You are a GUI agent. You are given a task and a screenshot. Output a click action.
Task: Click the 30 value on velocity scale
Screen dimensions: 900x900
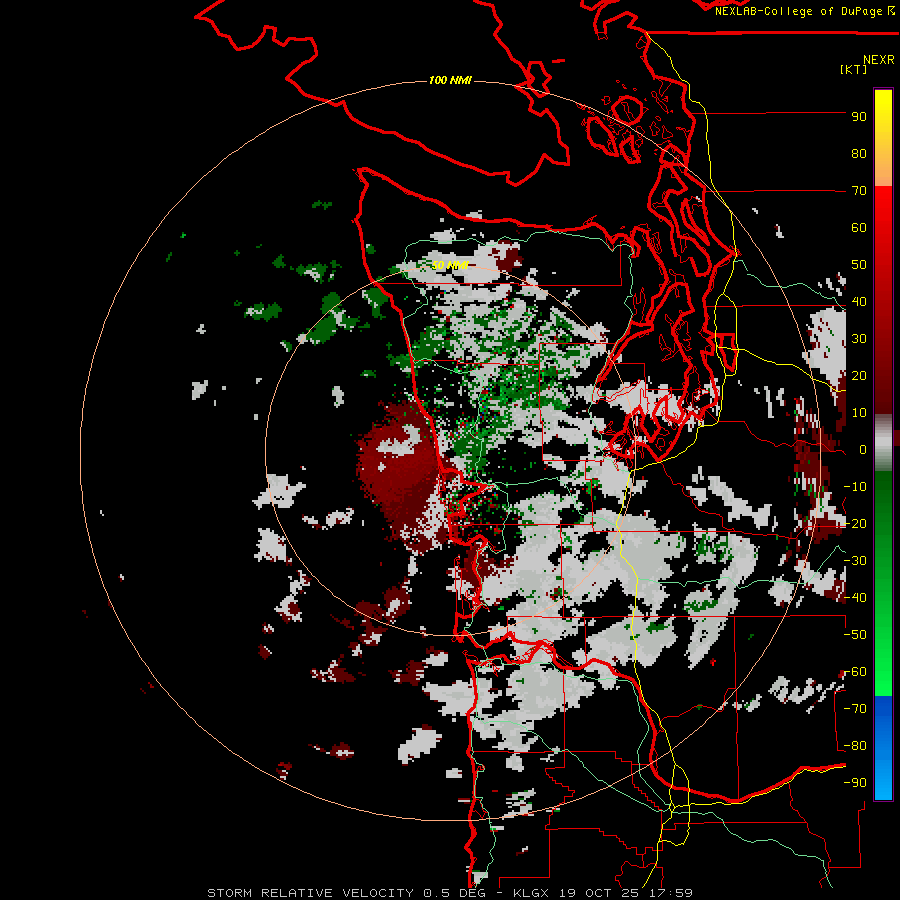859,339
